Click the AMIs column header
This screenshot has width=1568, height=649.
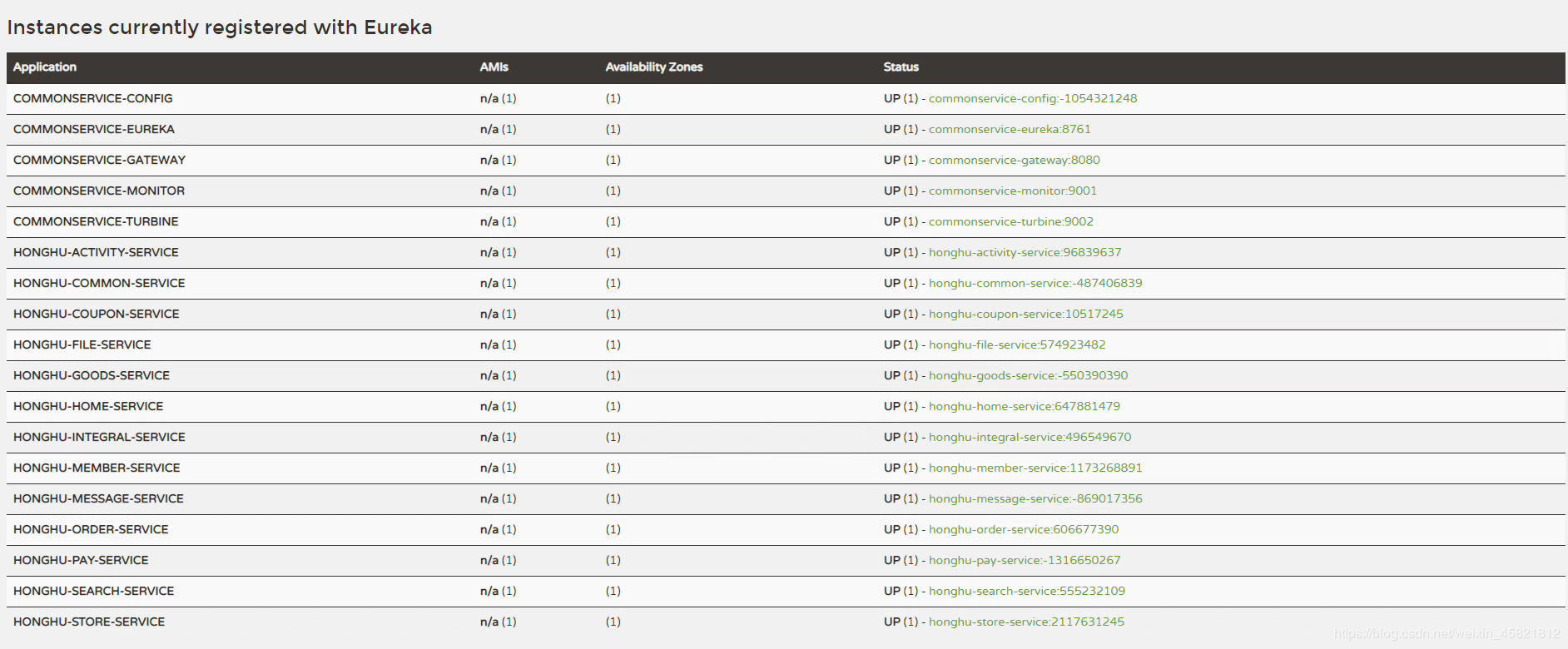pyautogui.click(x=494, y=67)
